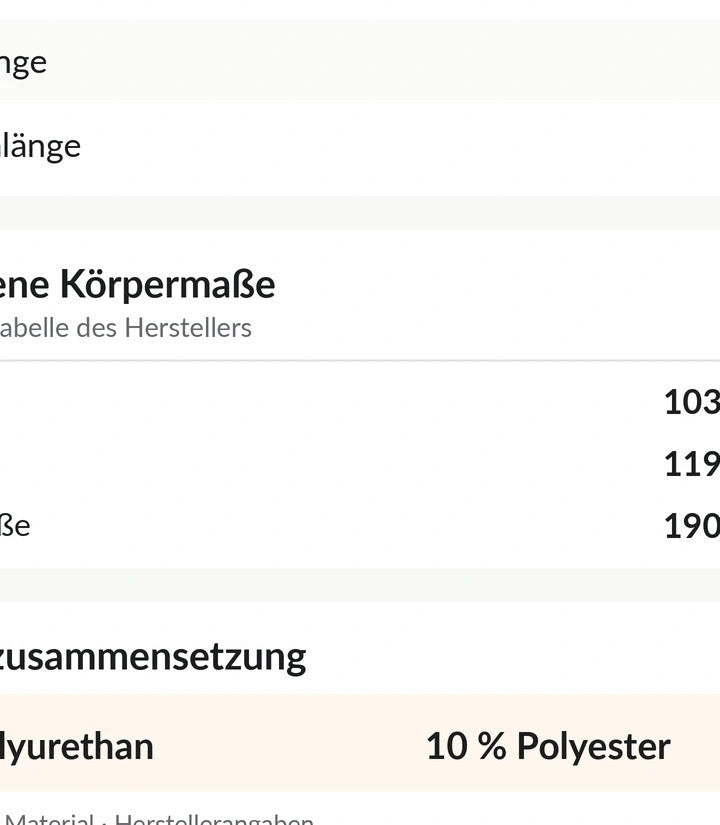Image resolution: width=720 pixels, height=825 pixels.
Task: Open the 'Herstellerangaben' footnote text
Action: [214, 820]
